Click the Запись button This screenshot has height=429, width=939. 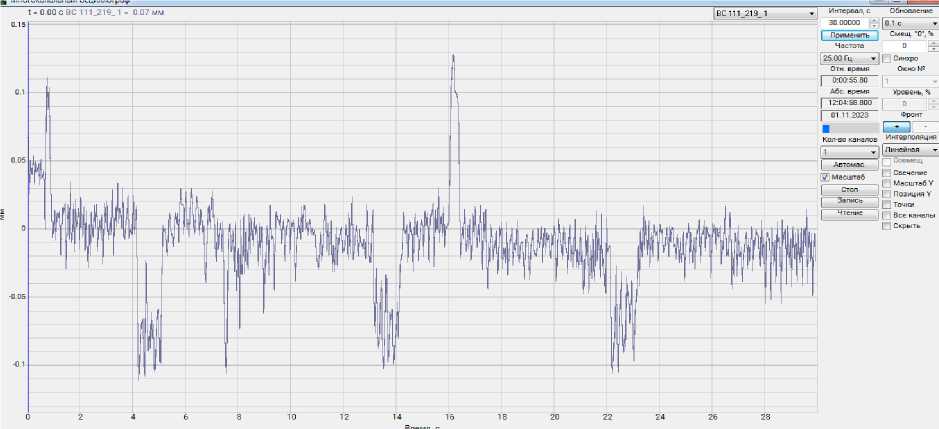[x=849, y=201]
